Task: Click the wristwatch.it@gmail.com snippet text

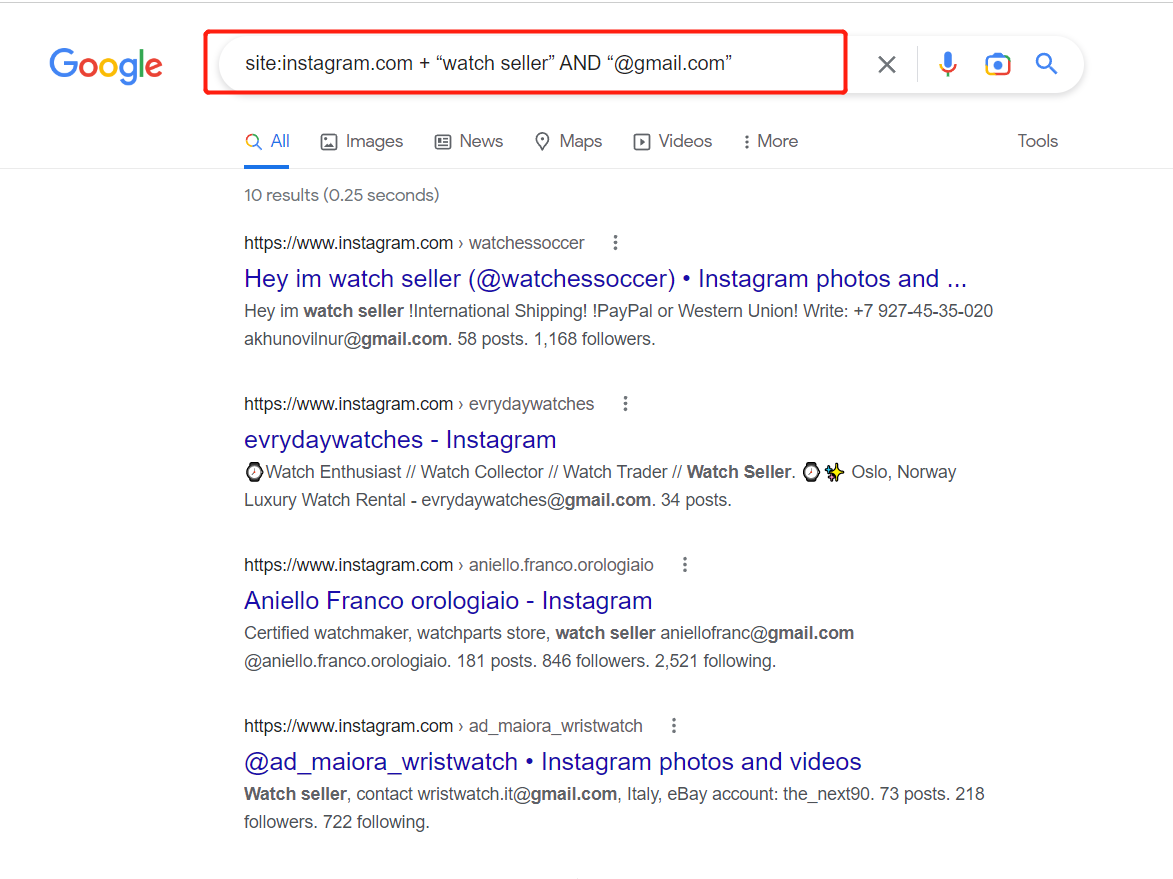Action: click(x=517, y=794)
